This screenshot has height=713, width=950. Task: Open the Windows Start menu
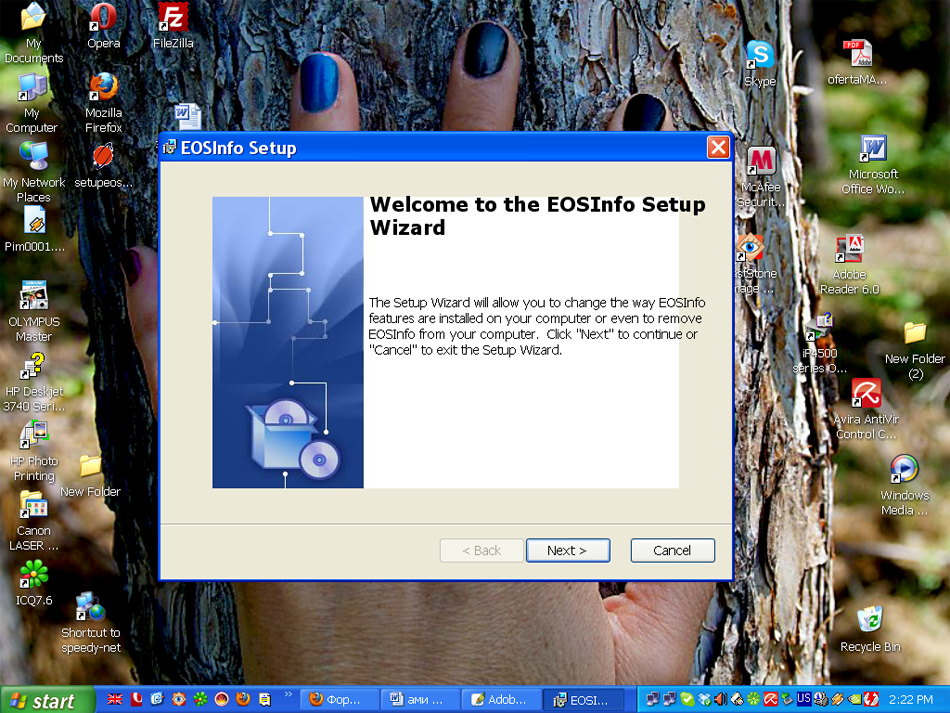point(41,700)
